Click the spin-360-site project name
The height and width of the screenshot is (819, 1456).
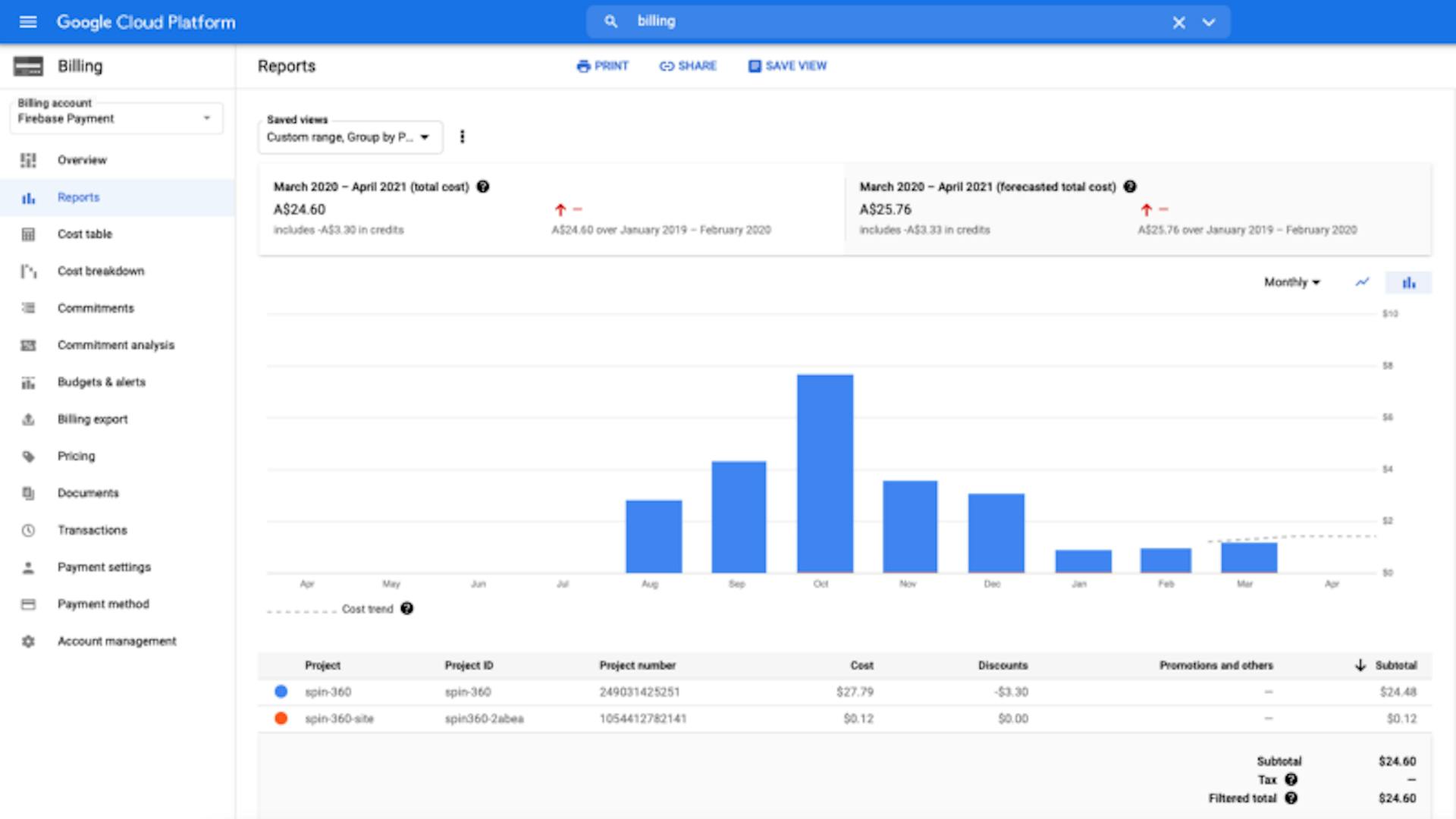pos(339,718)
